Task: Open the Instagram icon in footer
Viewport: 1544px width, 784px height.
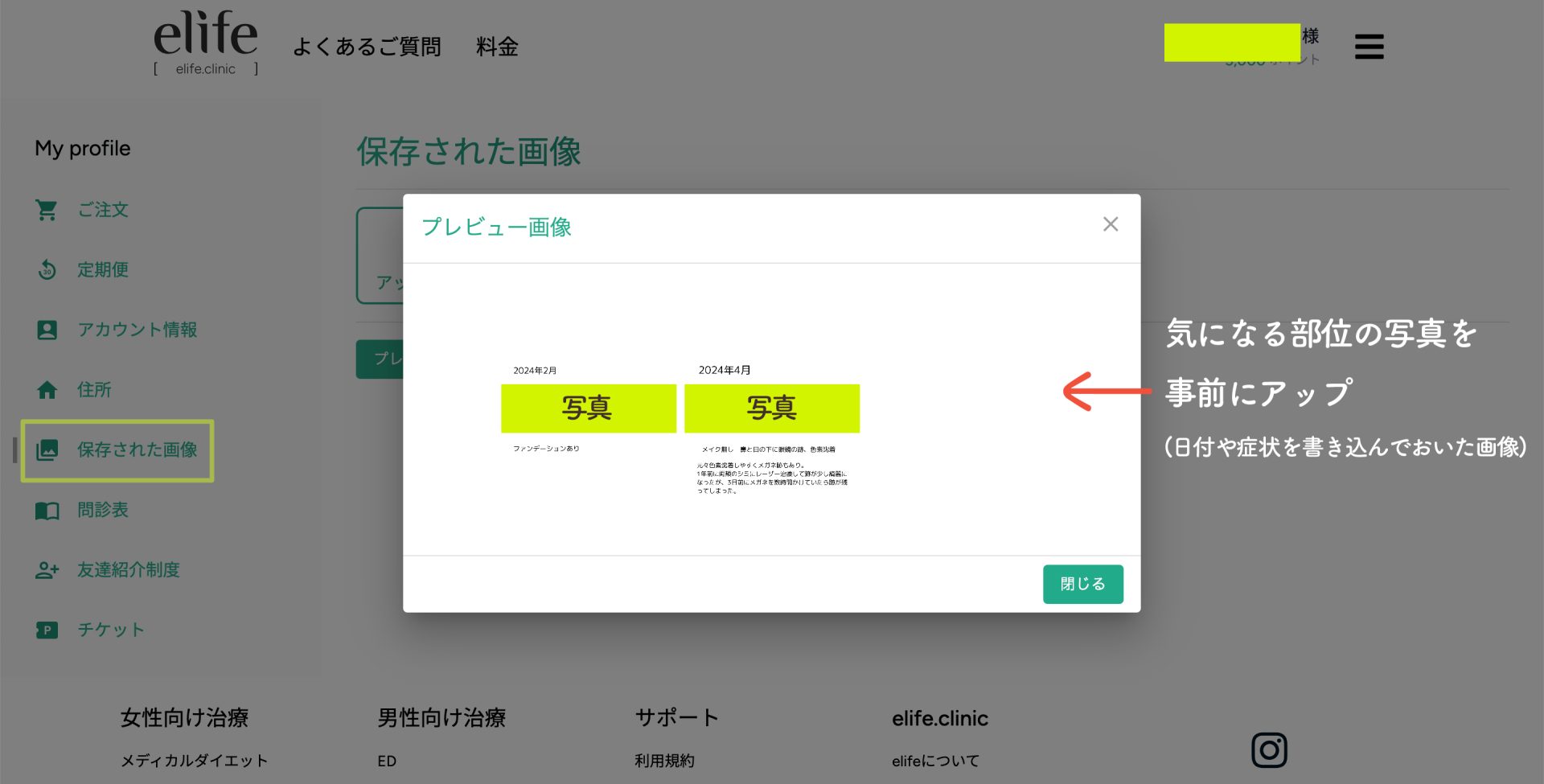Action: [x=1269, y=749]
